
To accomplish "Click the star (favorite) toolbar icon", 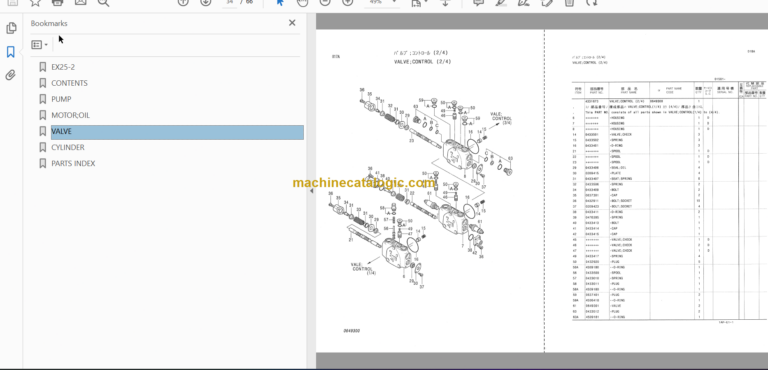I will click(x=35, y=2).
